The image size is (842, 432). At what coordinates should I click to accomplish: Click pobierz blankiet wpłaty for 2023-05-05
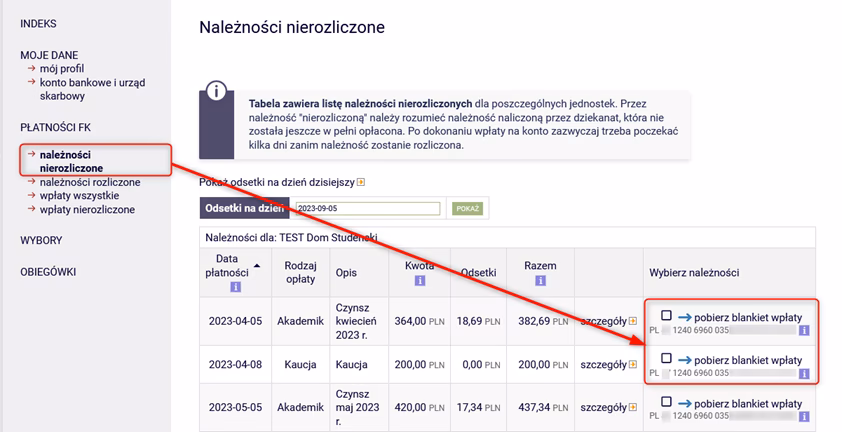point(748,404)
